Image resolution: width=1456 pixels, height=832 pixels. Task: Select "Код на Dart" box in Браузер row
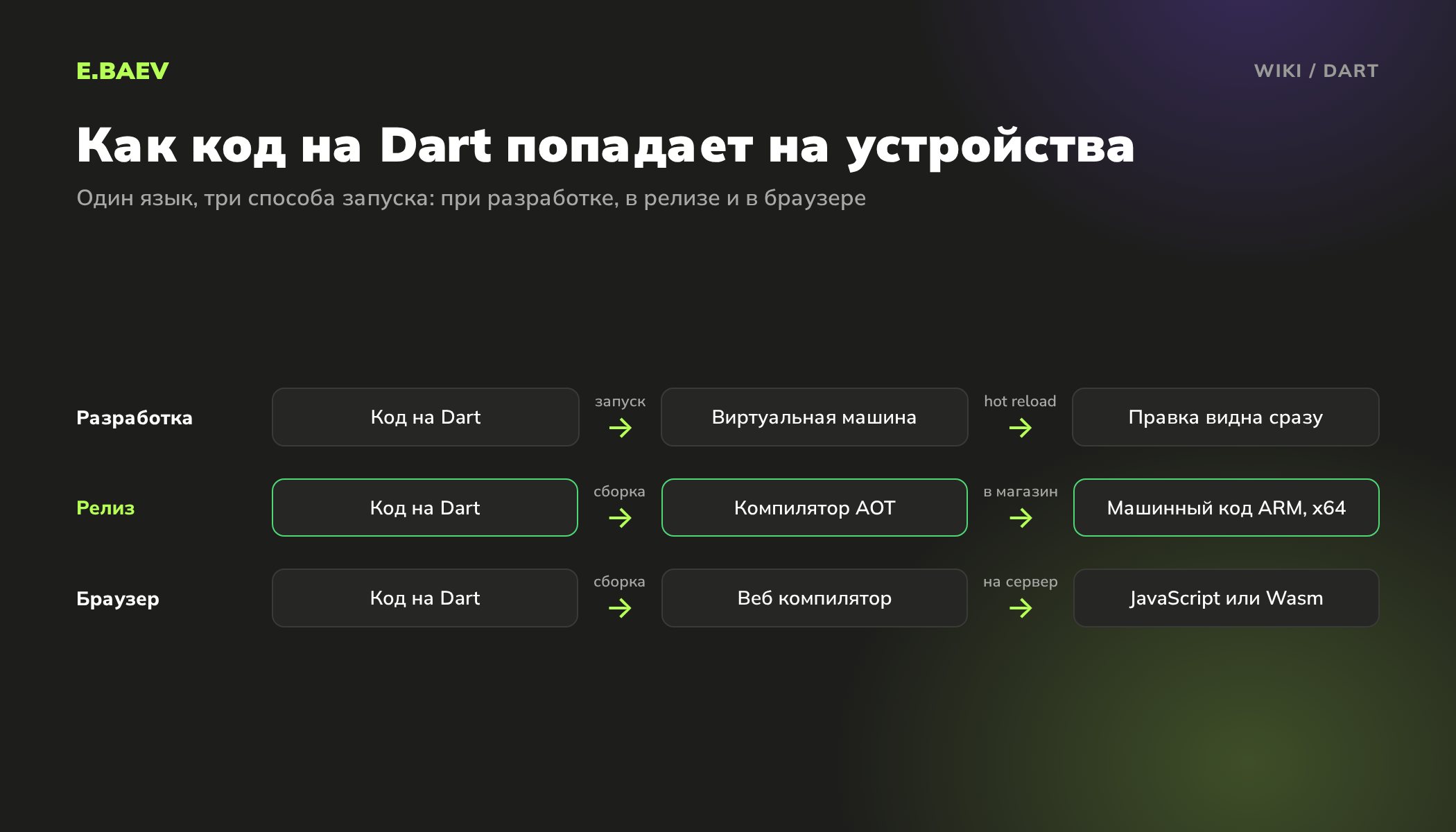point(425,598)
